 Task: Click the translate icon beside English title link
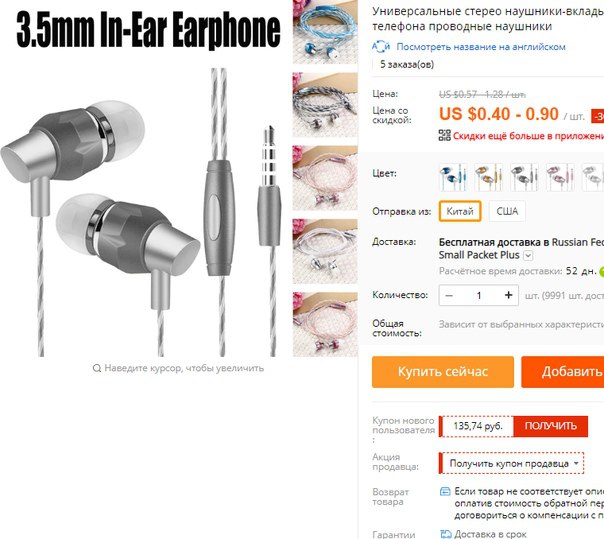[381, 47]
